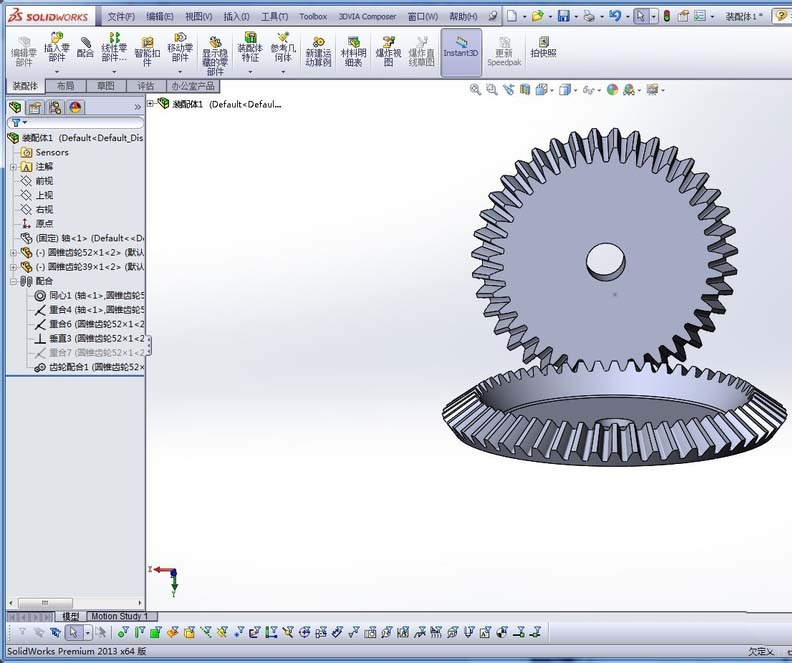
Task: Open the 视图(V) menu
Action: point(199,17)
